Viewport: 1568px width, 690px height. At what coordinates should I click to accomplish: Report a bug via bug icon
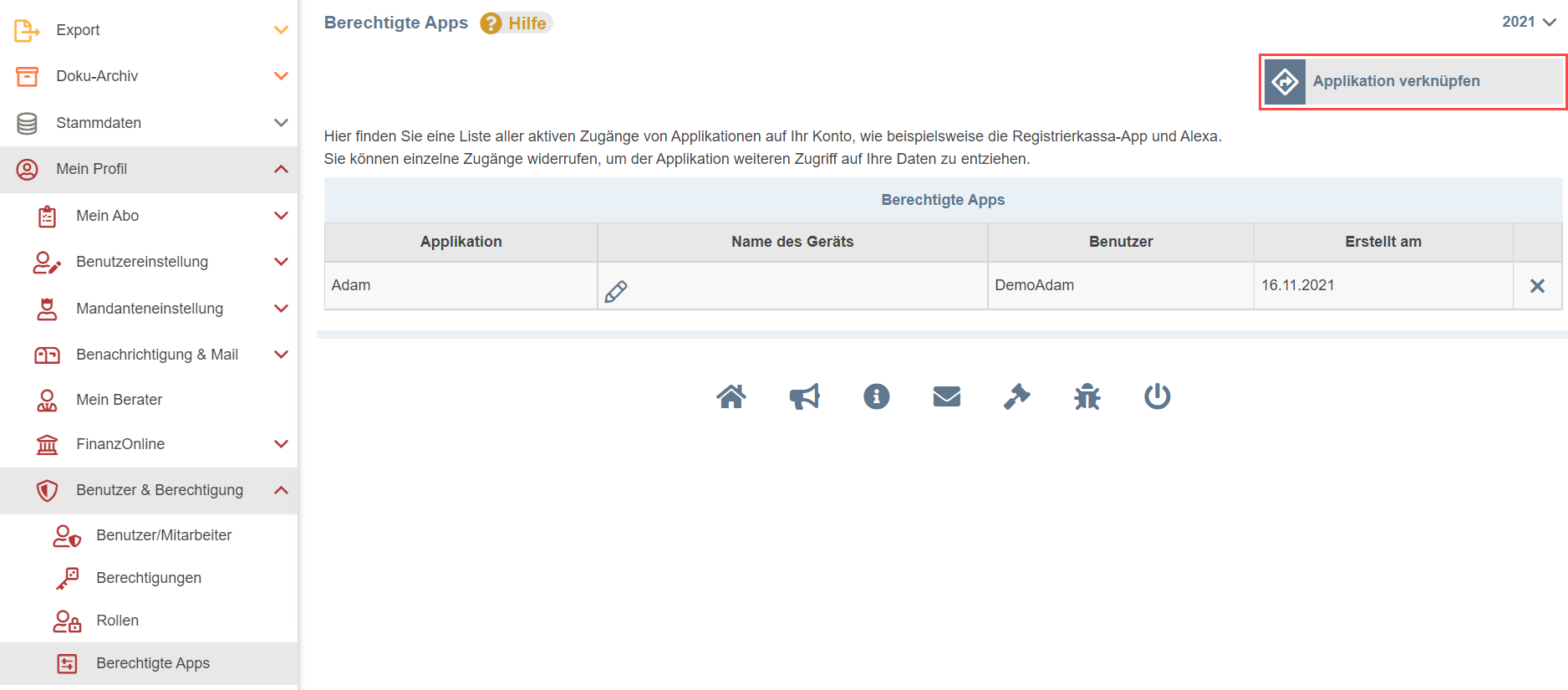pyautogui.click(x=1087, y=396)
